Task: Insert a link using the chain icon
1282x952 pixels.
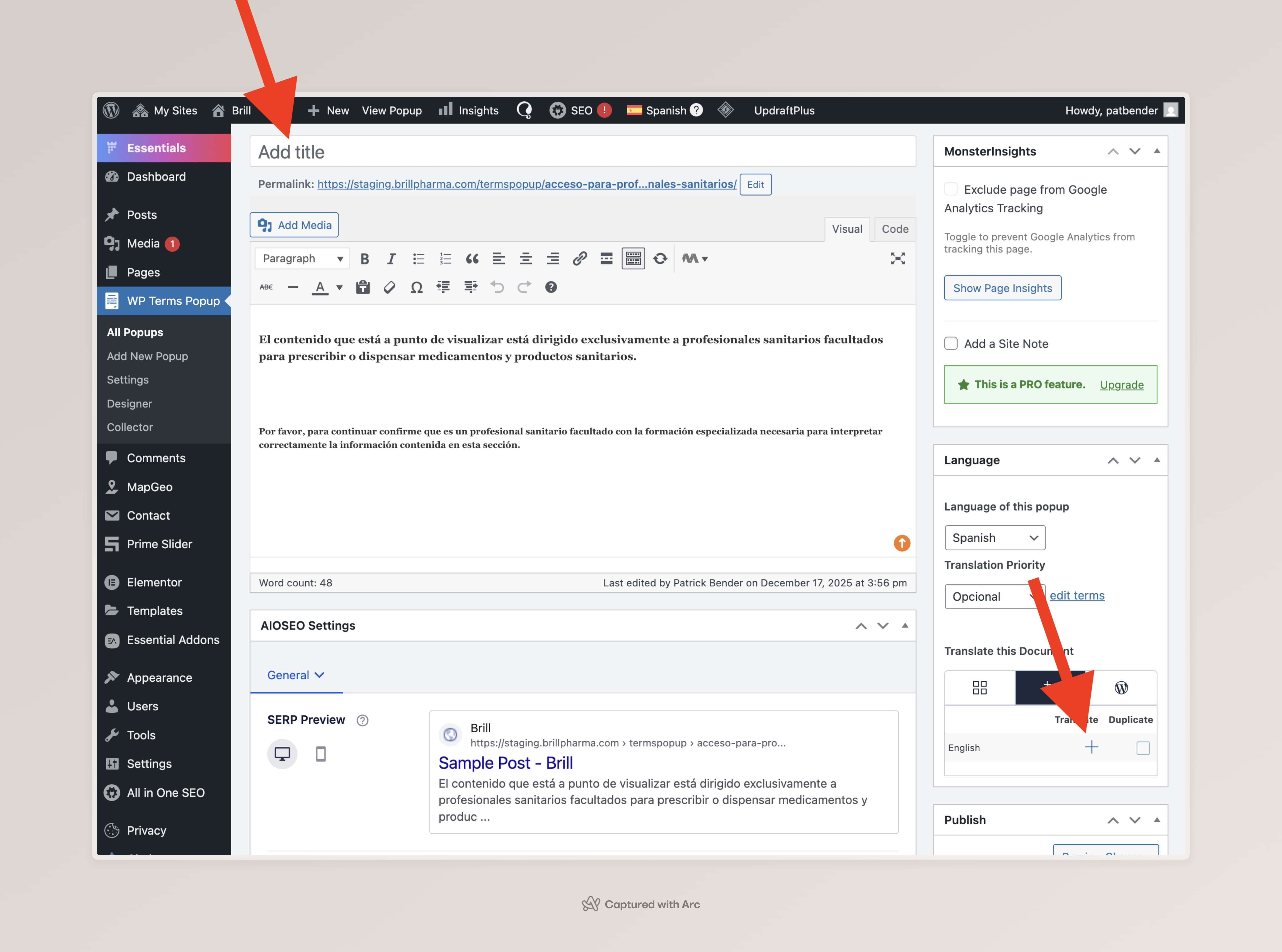Action: pyautogui.click(x=580, y=259)
